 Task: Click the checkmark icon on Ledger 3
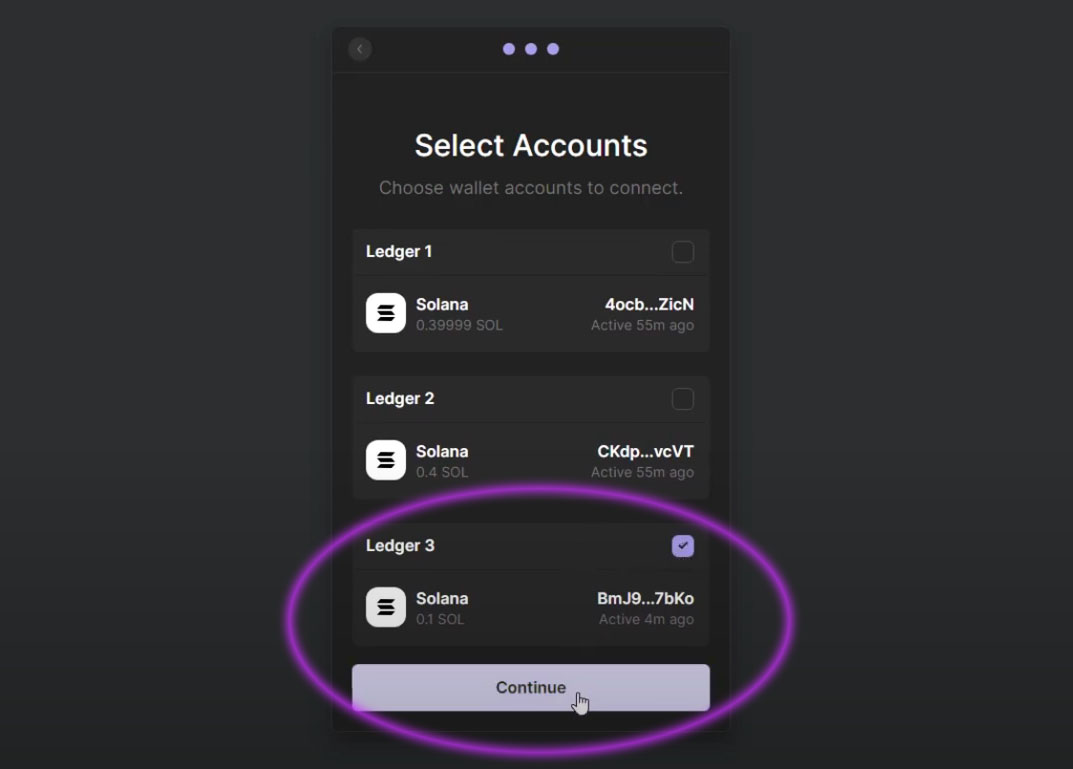pos(682,545)
